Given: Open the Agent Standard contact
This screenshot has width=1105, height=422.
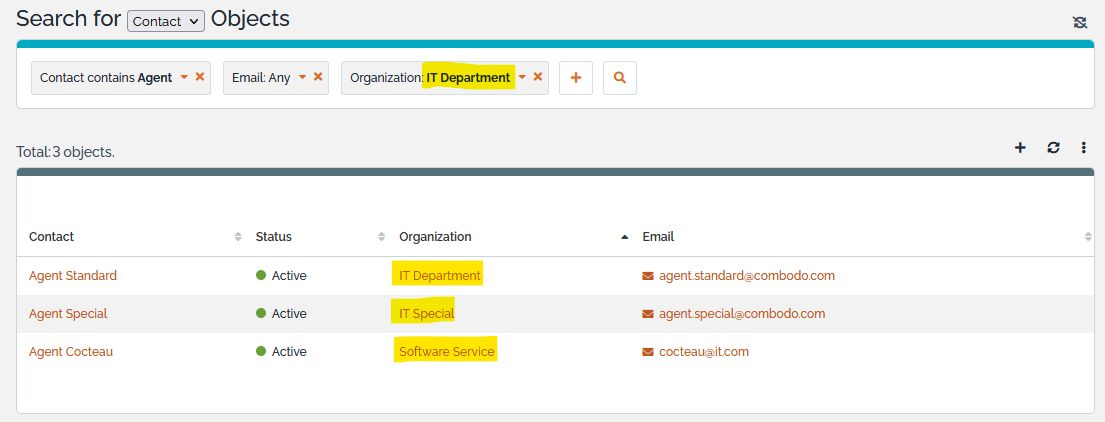Looking at the screenshot, I should click(x=73, y=276).
